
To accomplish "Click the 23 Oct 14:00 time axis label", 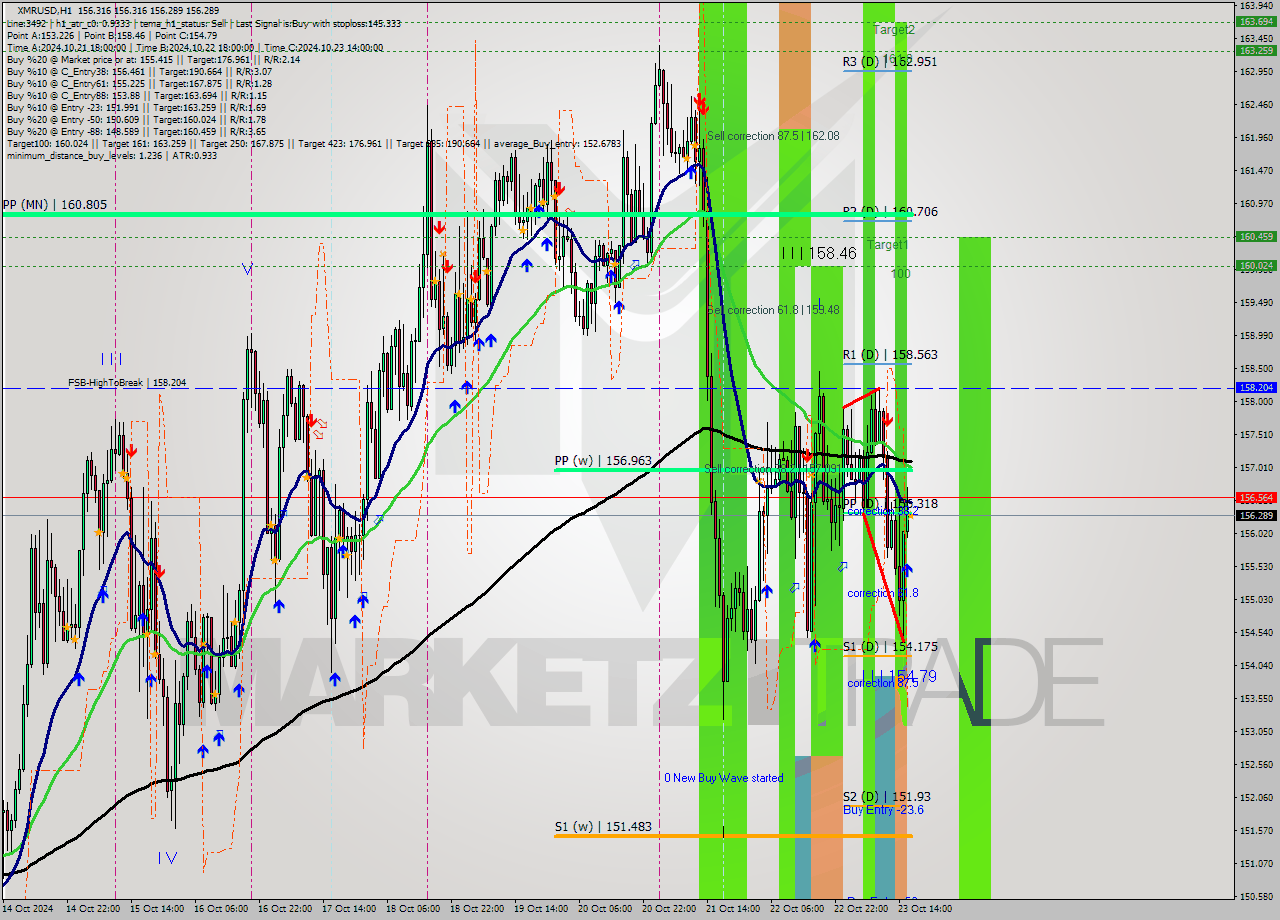I will [925, 909].
